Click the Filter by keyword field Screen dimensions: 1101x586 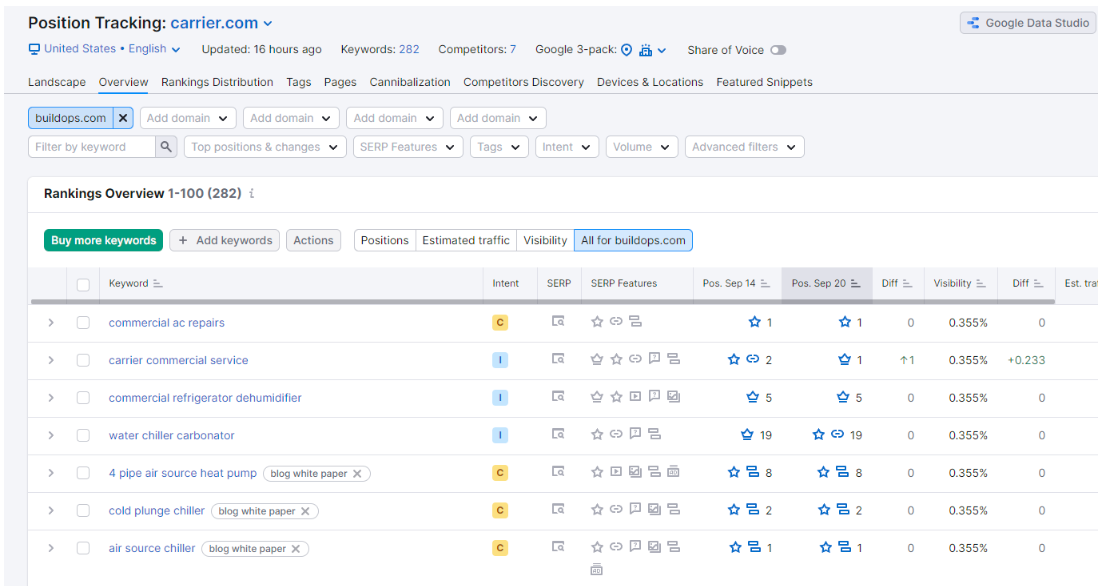(91, 147)
